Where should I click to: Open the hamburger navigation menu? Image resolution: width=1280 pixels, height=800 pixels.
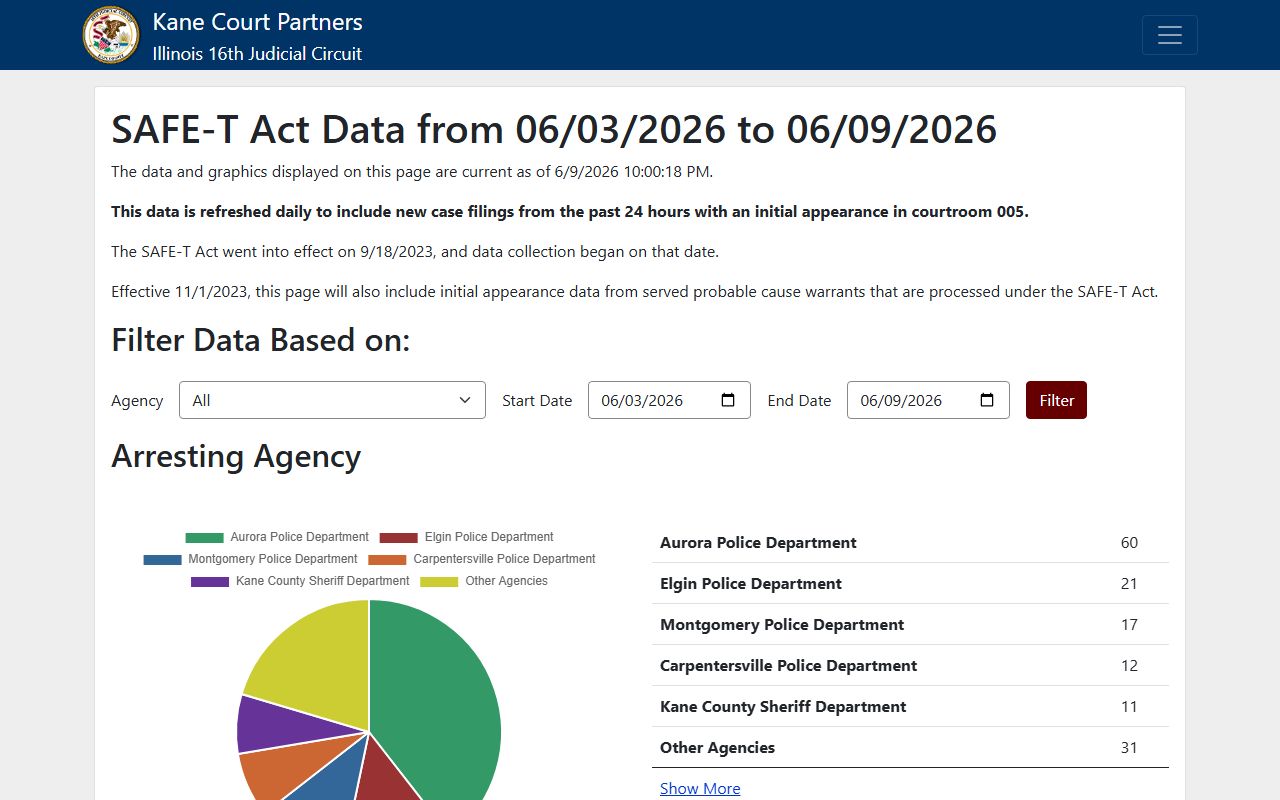(x=1170, y=35)
